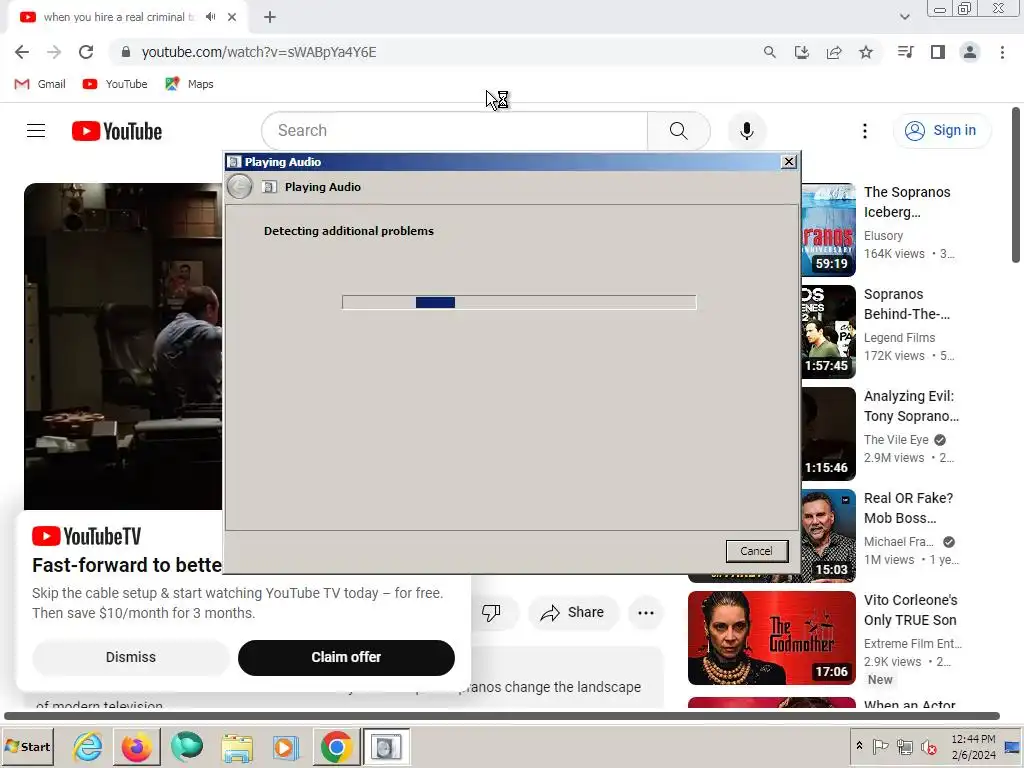The height and width of the screenshot is (768, 1024).
Task: Dismiss the YouTube TV offer
Action: pyautogui.click(x=131, y=657)
